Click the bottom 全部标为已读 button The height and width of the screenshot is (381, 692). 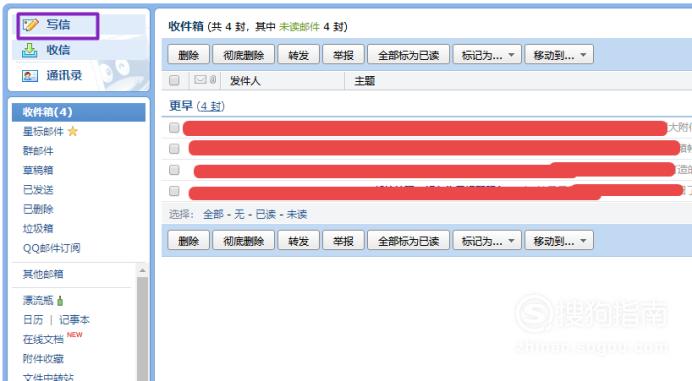point(408,241)
